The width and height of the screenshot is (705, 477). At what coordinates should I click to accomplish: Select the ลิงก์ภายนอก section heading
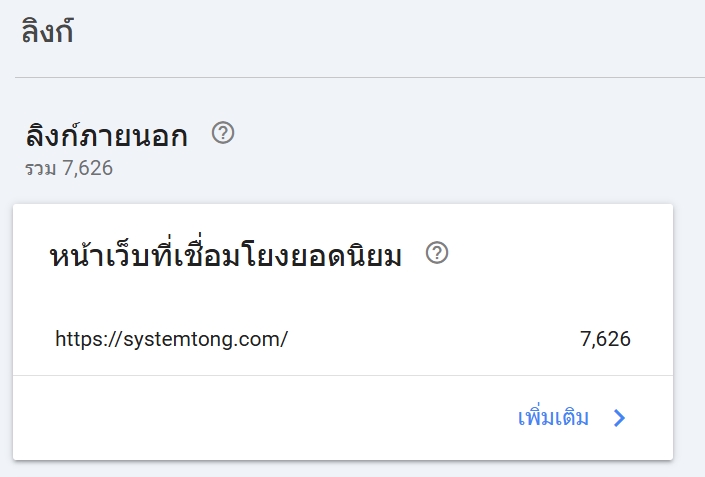[x=106, y=137]
